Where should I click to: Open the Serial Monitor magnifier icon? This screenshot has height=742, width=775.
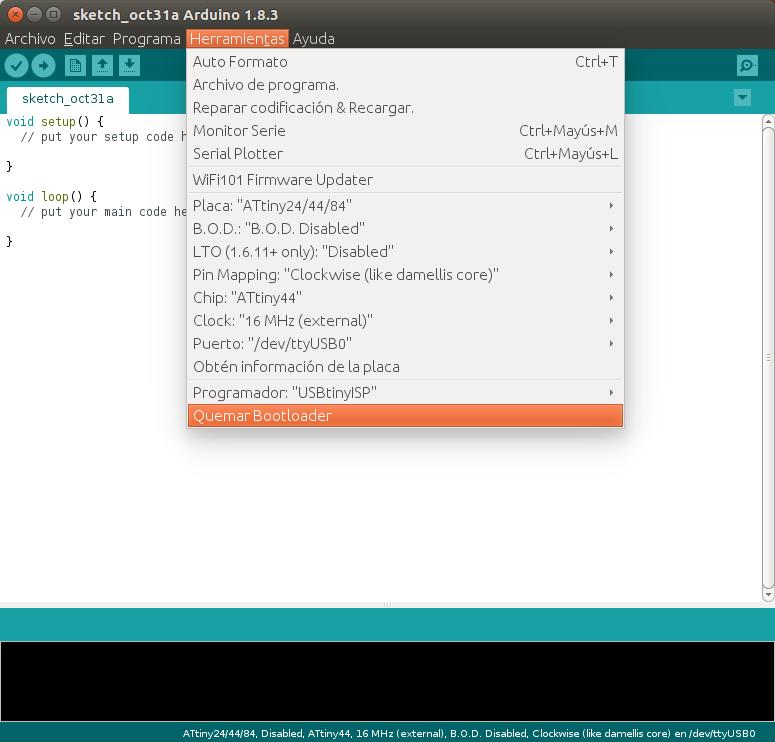(x=747, y=65)
